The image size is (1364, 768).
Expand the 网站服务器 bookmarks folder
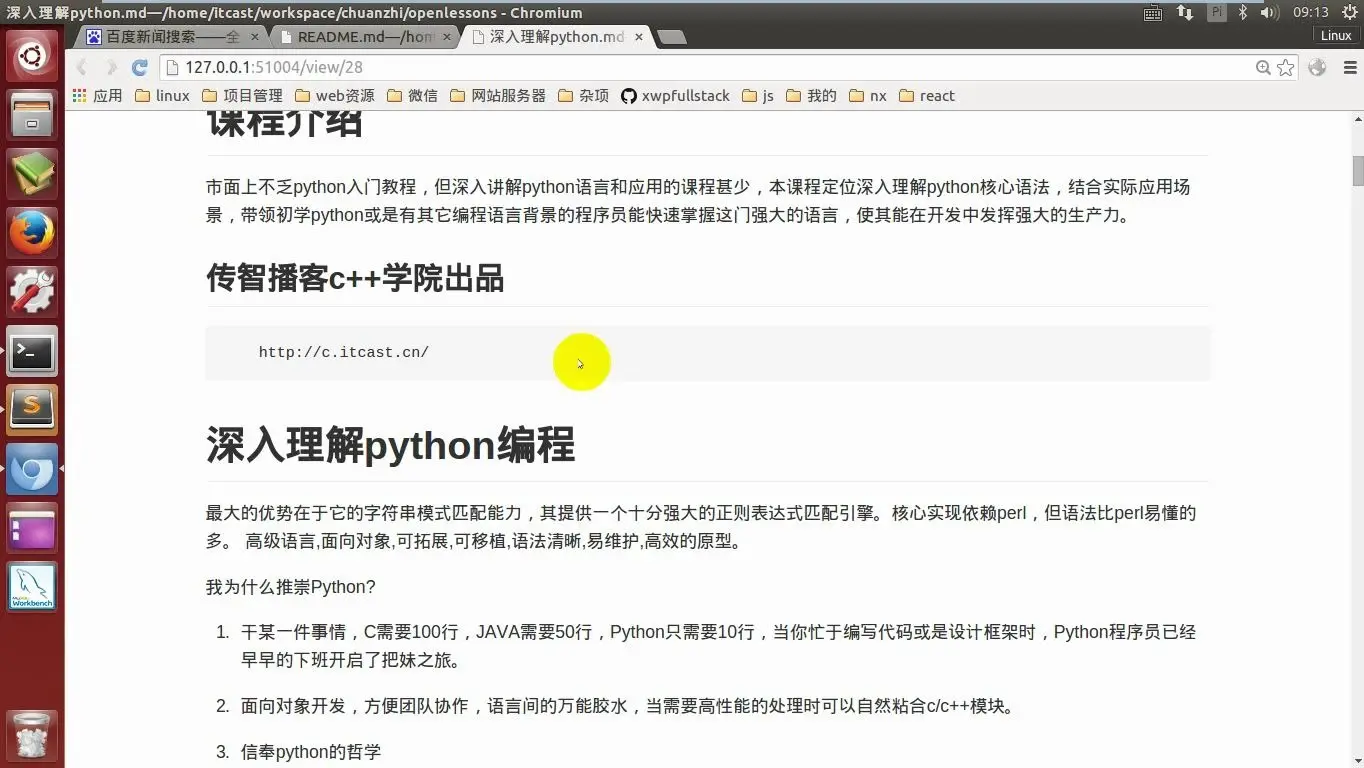(498, 96)
